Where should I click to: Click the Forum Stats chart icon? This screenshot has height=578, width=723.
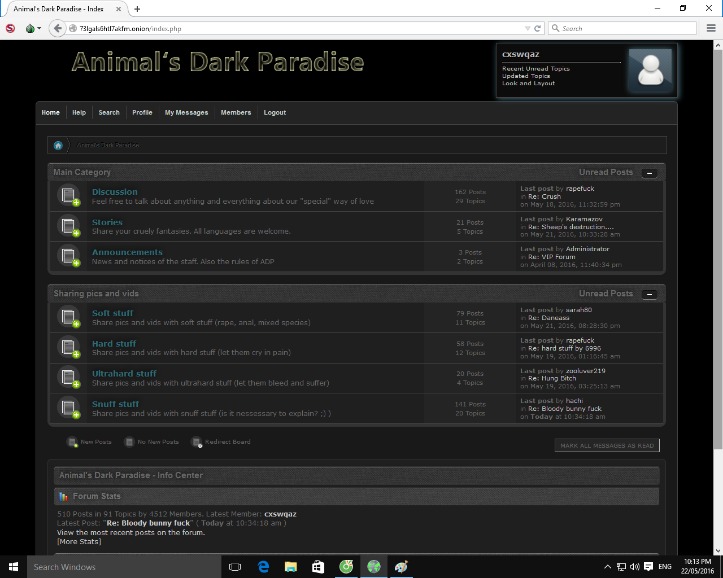[x=63, y=496]
